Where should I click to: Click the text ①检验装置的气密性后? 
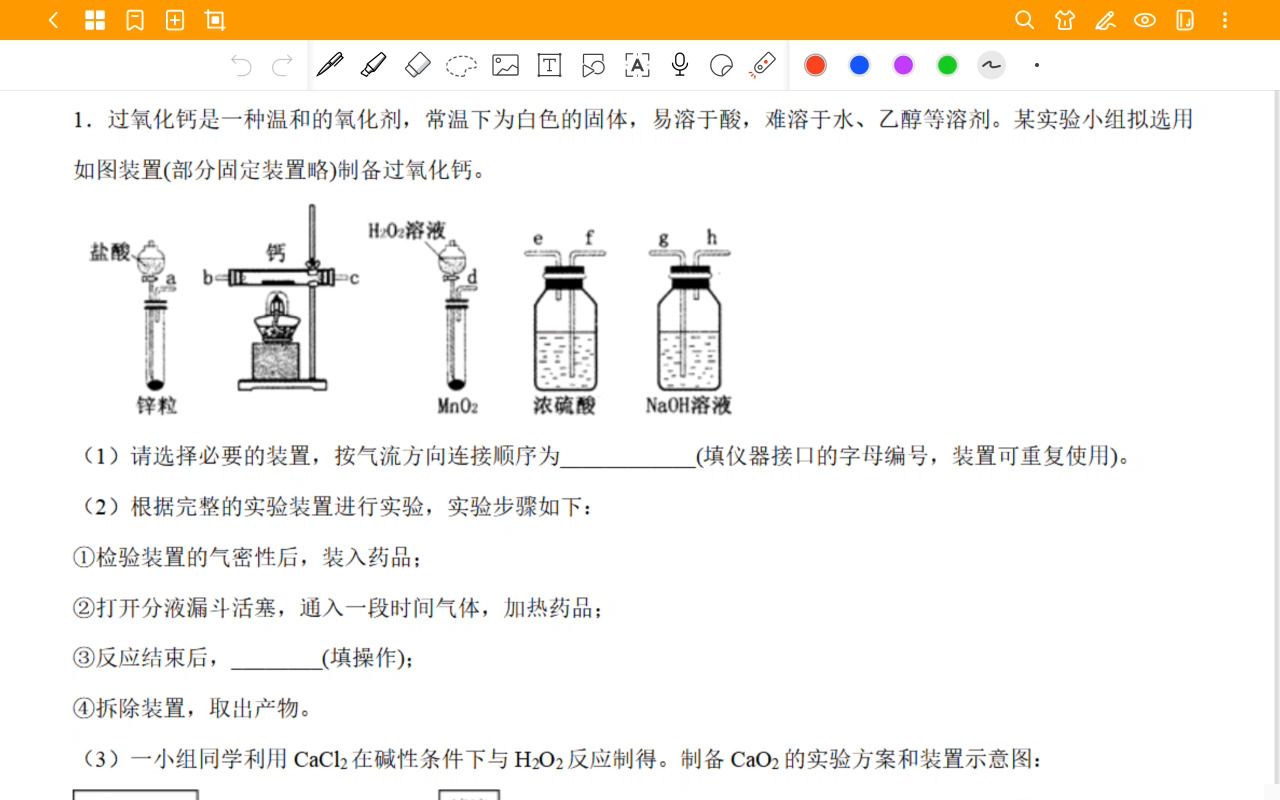(187, 557)
